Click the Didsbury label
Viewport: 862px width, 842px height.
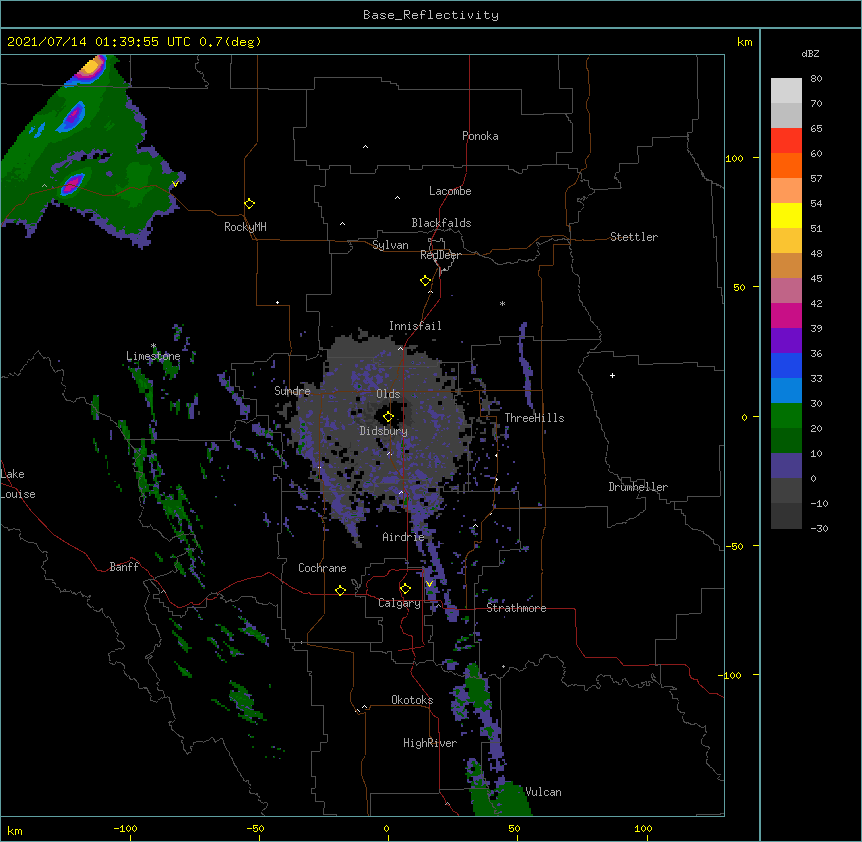pyautogui.click(x=383, y=431)
